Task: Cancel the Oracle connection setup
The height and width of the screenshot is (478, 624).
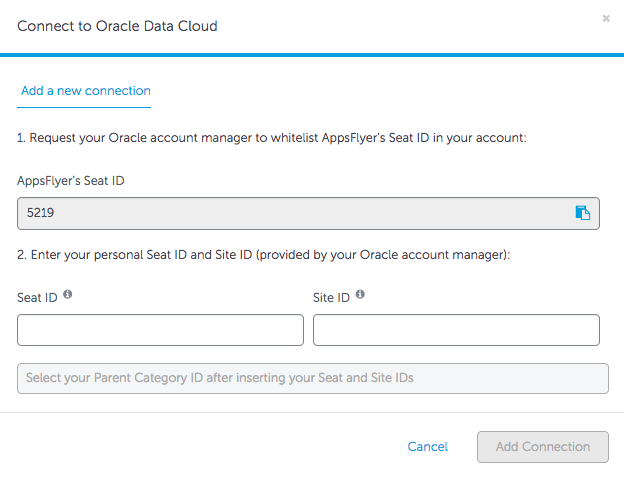Action: [427, 447]
